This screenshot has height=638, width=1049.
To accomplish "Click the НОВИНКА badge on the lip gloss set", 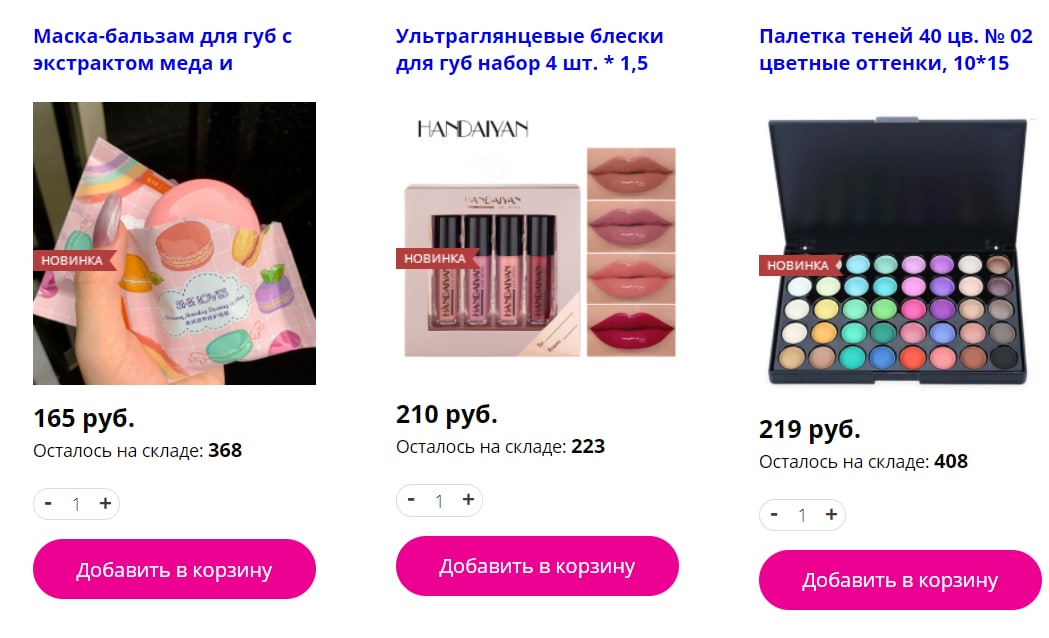I will click(438, 258).
